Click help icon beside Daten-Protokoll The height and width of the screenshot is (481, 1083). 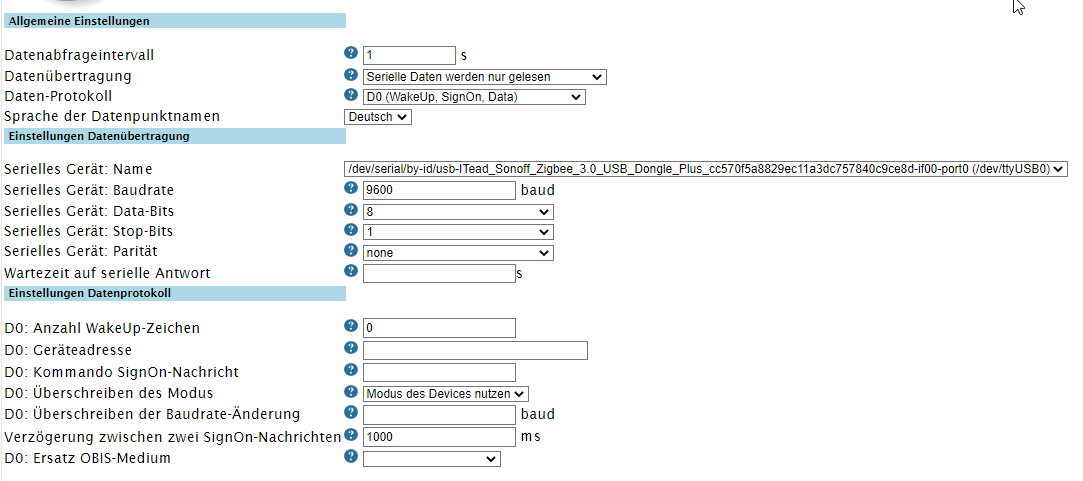351,96
